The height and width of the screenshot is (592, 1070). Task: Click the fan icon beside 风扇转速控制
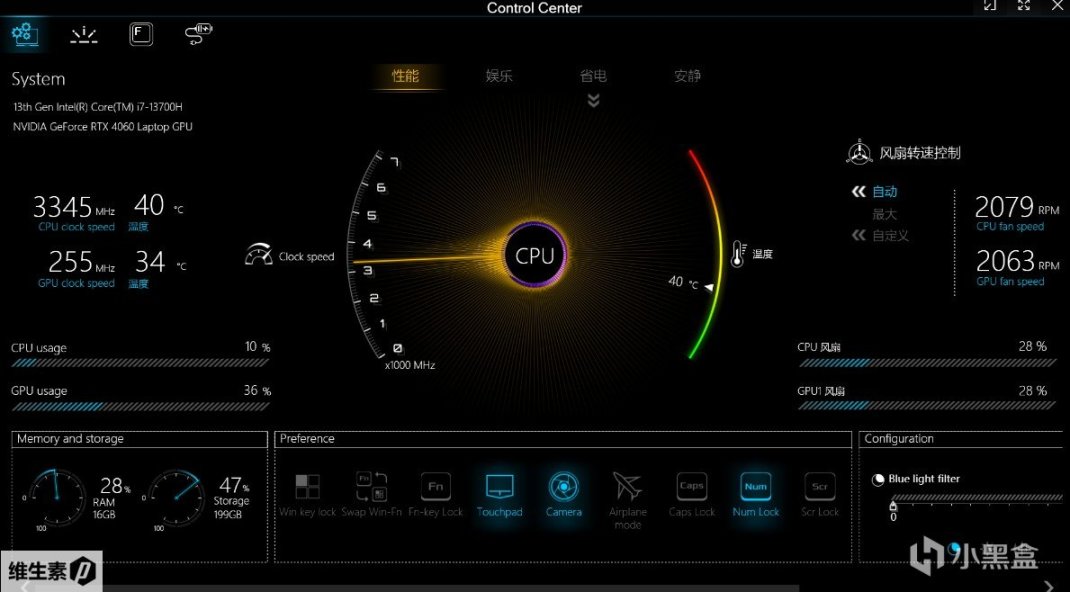(859, 152)
